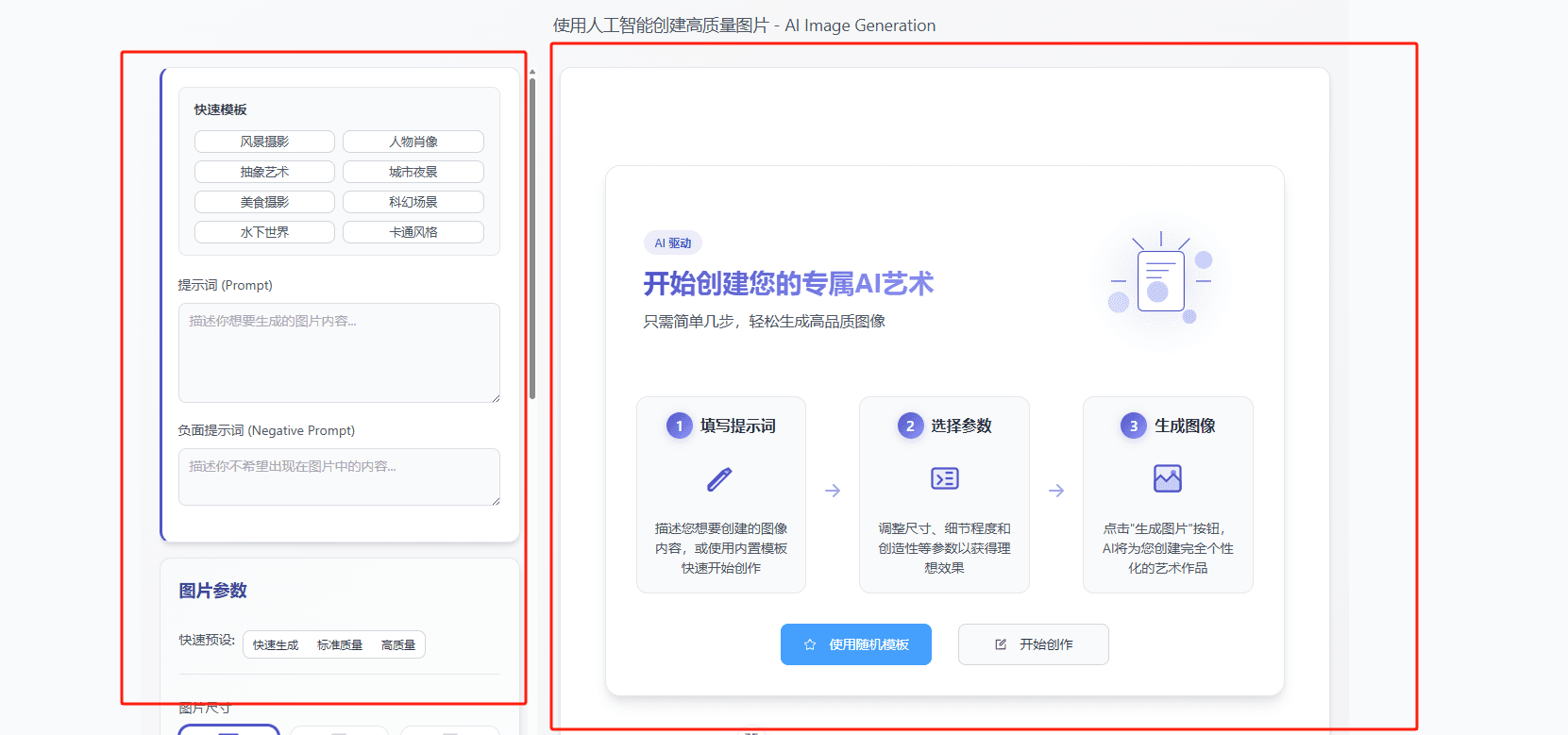Click the 生成图像 step title
1568x735 pixels.
point(1185,426)
